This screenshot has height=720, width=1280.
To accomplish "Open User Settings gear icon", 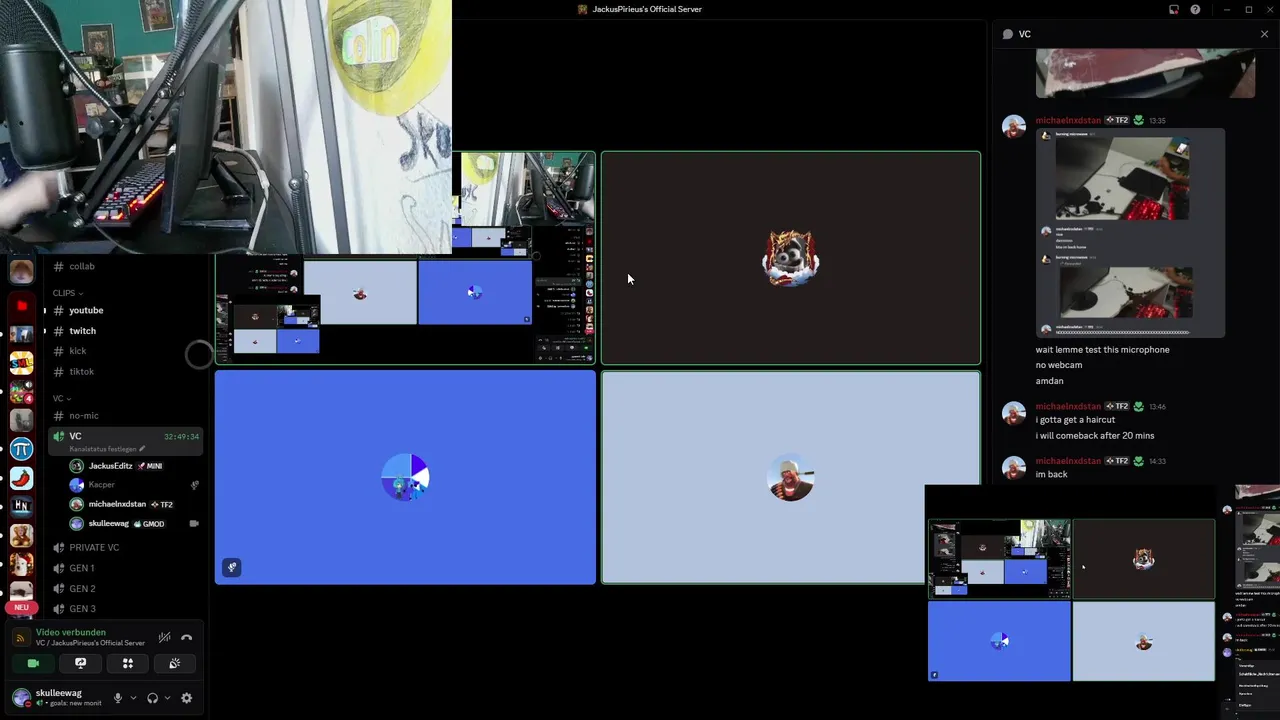I will tap(186, 698).
